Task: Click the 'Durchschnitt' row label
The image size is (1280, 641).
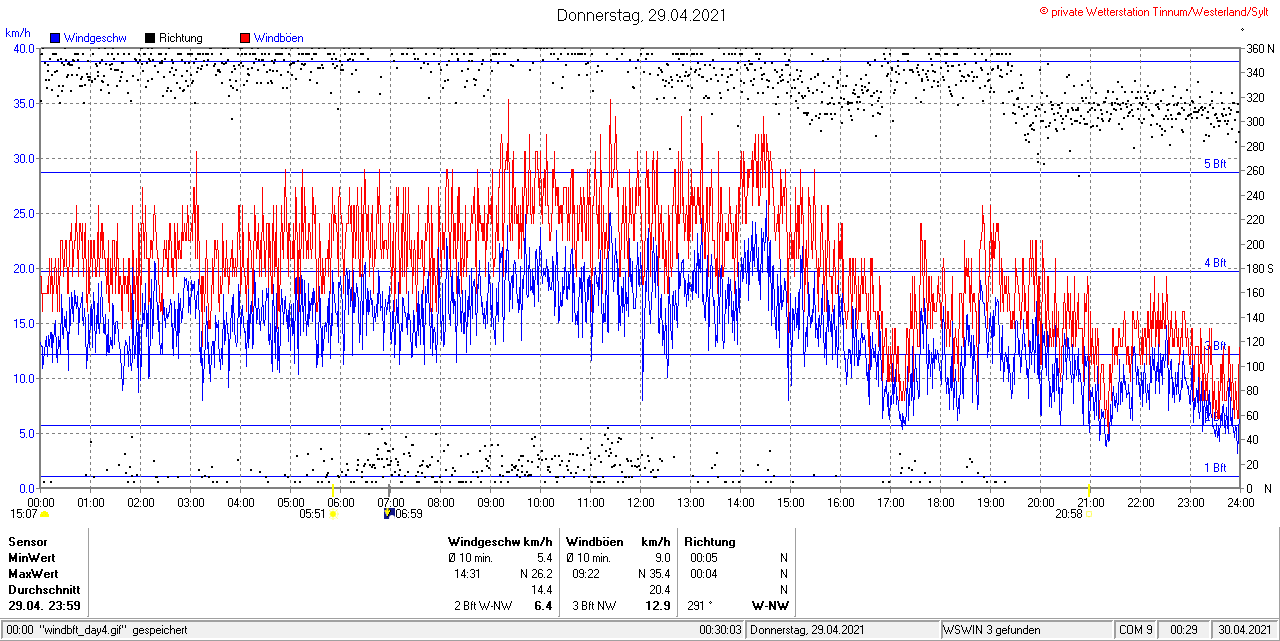Action: (43, 590)
